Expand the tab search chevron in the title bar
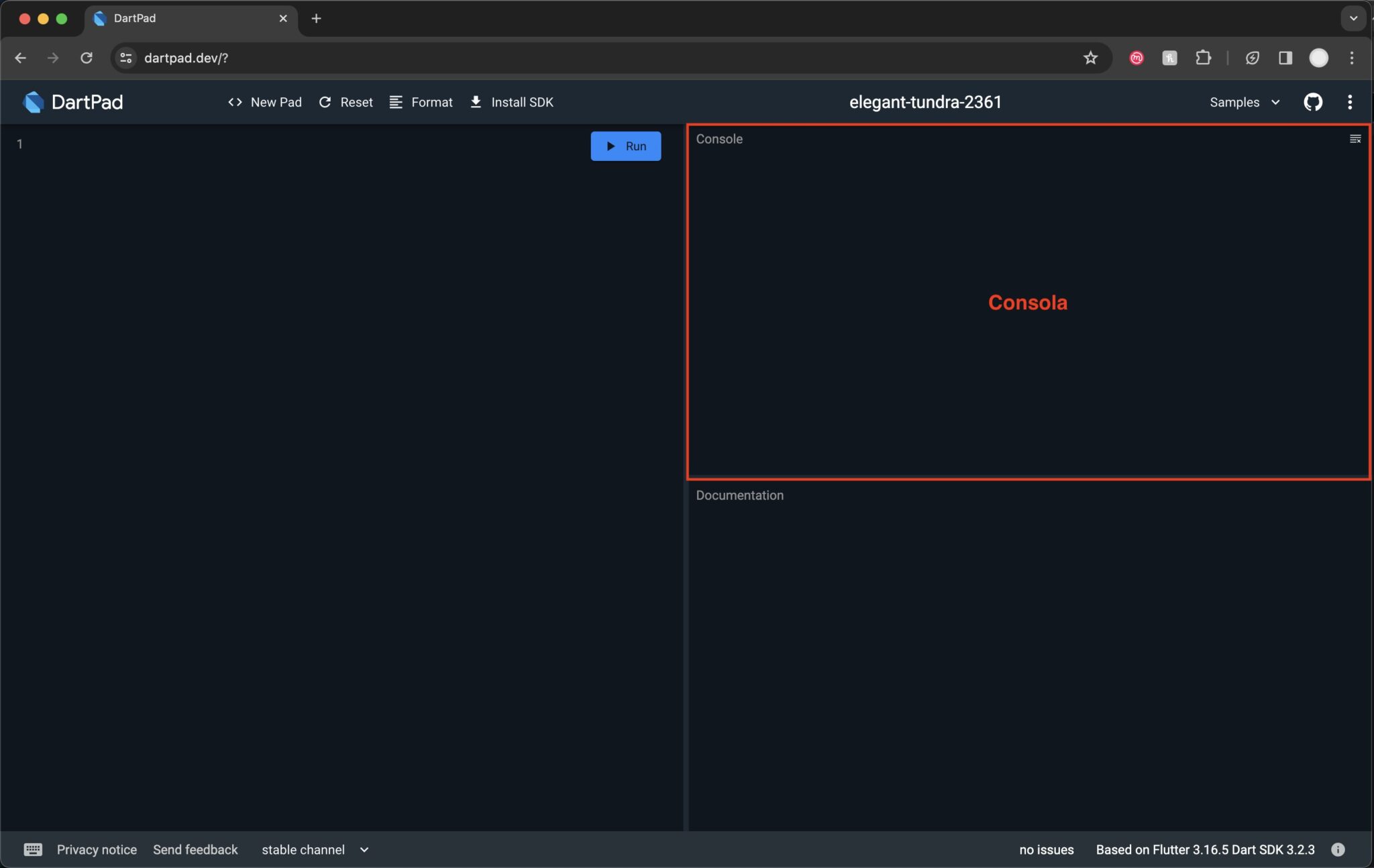 pyautogui.click(x=1353, y=18)
